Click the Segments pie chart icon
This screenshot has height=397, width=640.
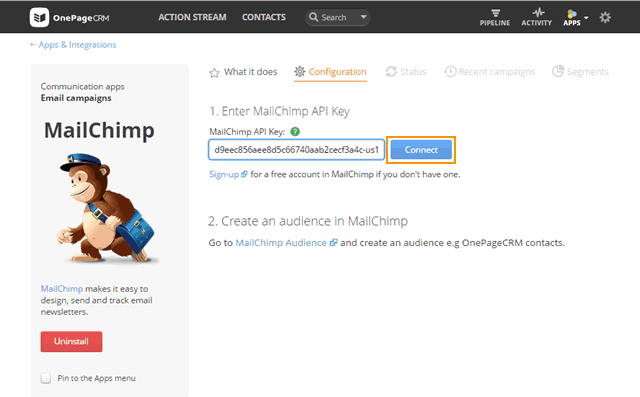[558, 71]
